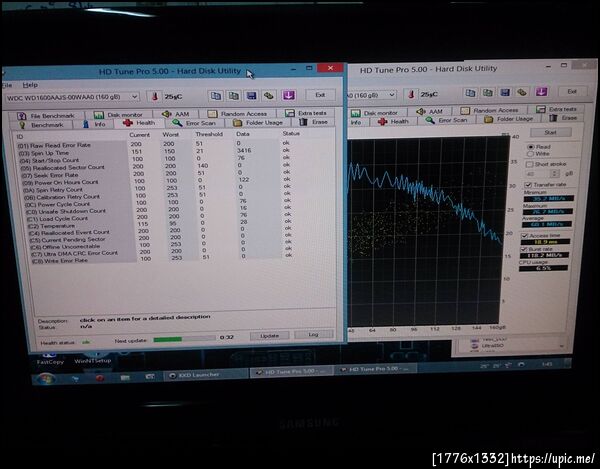Click copy-screenshot icon in right HD Tune toolbar
Image resolution: width=600 pixels, height=469 pixels.
click(488, 93)
